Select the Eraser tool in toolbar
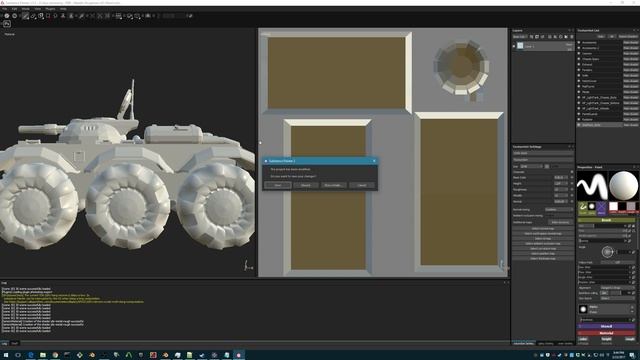 [x=33, y=16]
